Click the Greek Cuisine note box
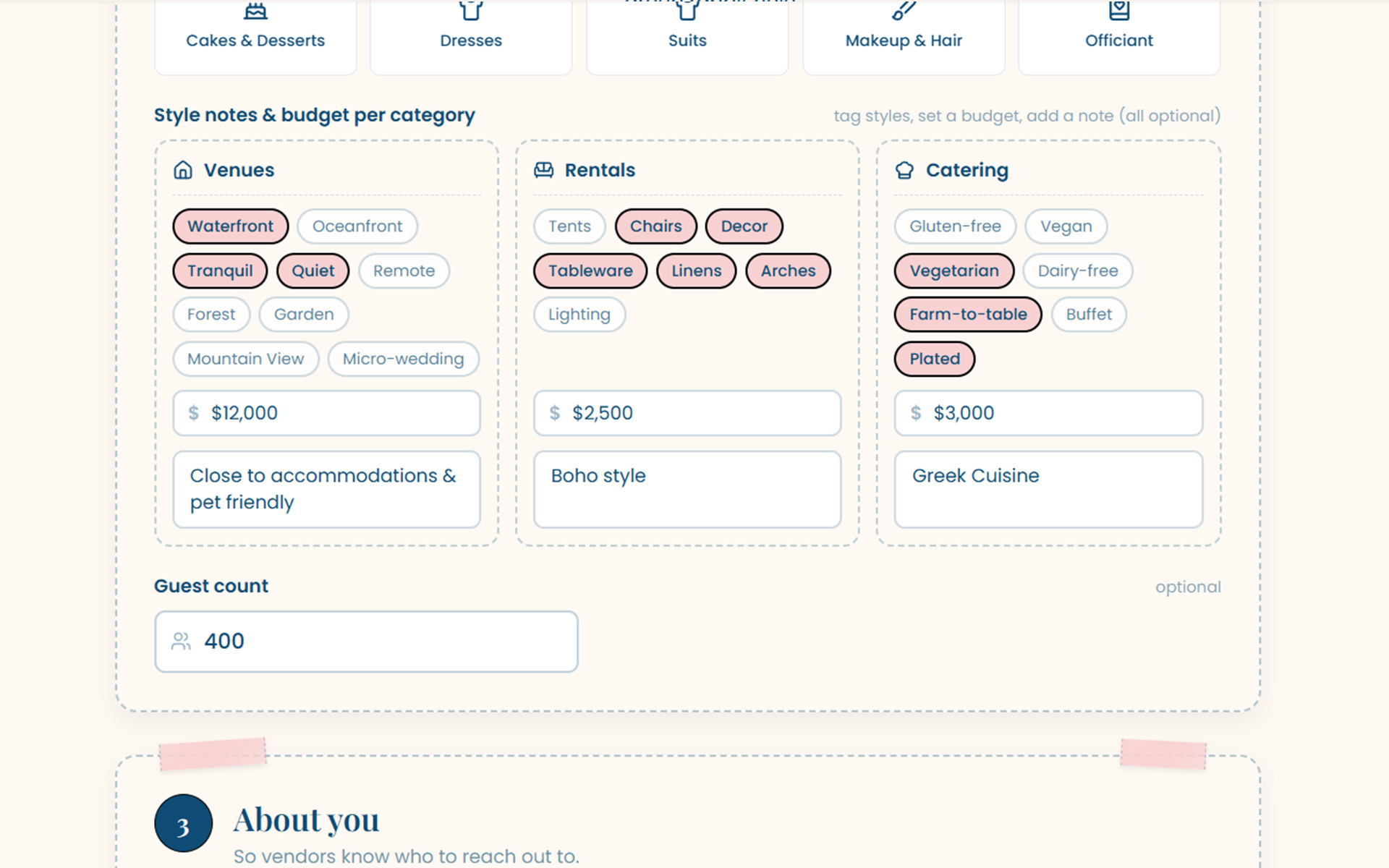1389x868 pixels. tap(1049, 490)
